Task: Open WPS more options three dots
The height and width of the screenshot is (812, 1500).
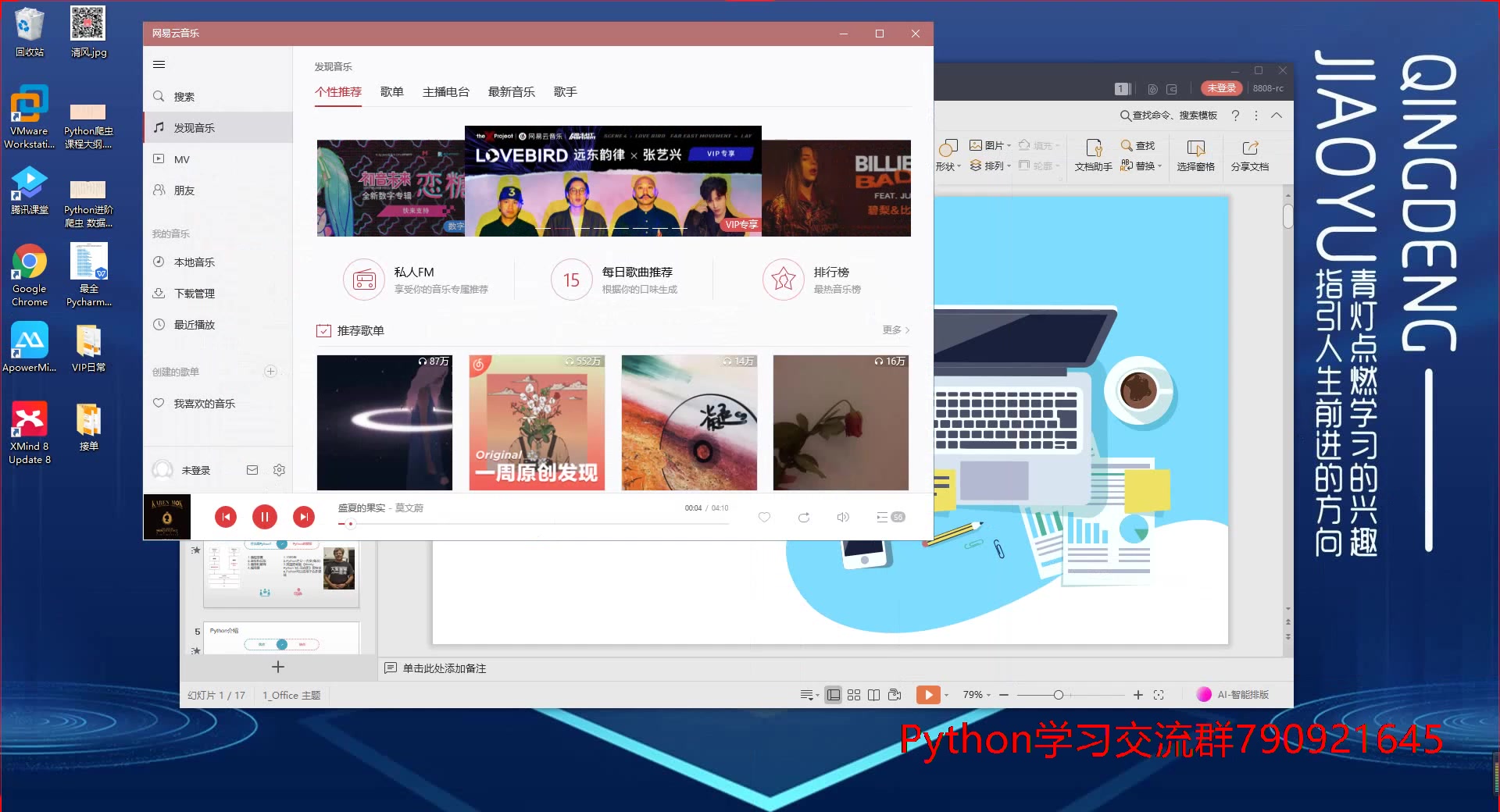Action: pyautogui.click(x=1256, y=116)
